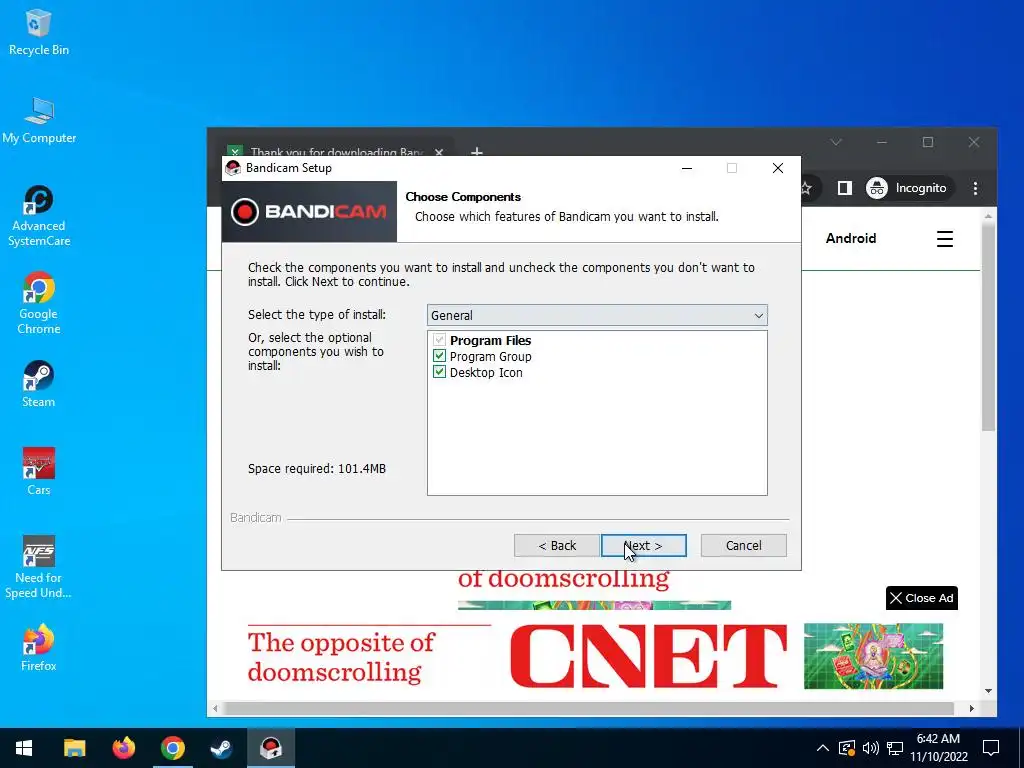The width and height of the screenshot is (1024, 768).
Task: Click 'The opposite of doomscrolling' ad text
Action: click(341, 657)
